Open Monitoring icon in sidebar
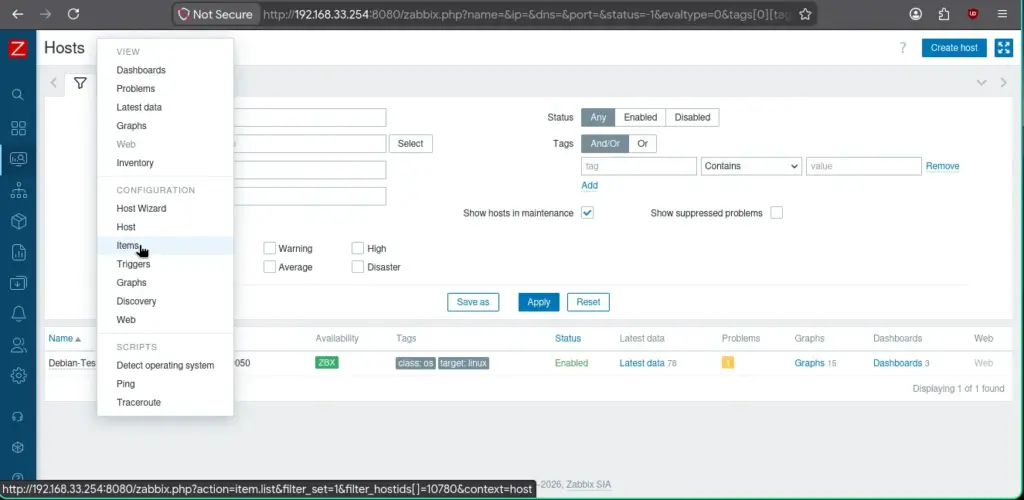1024x500 pixels. click(18, 159)
